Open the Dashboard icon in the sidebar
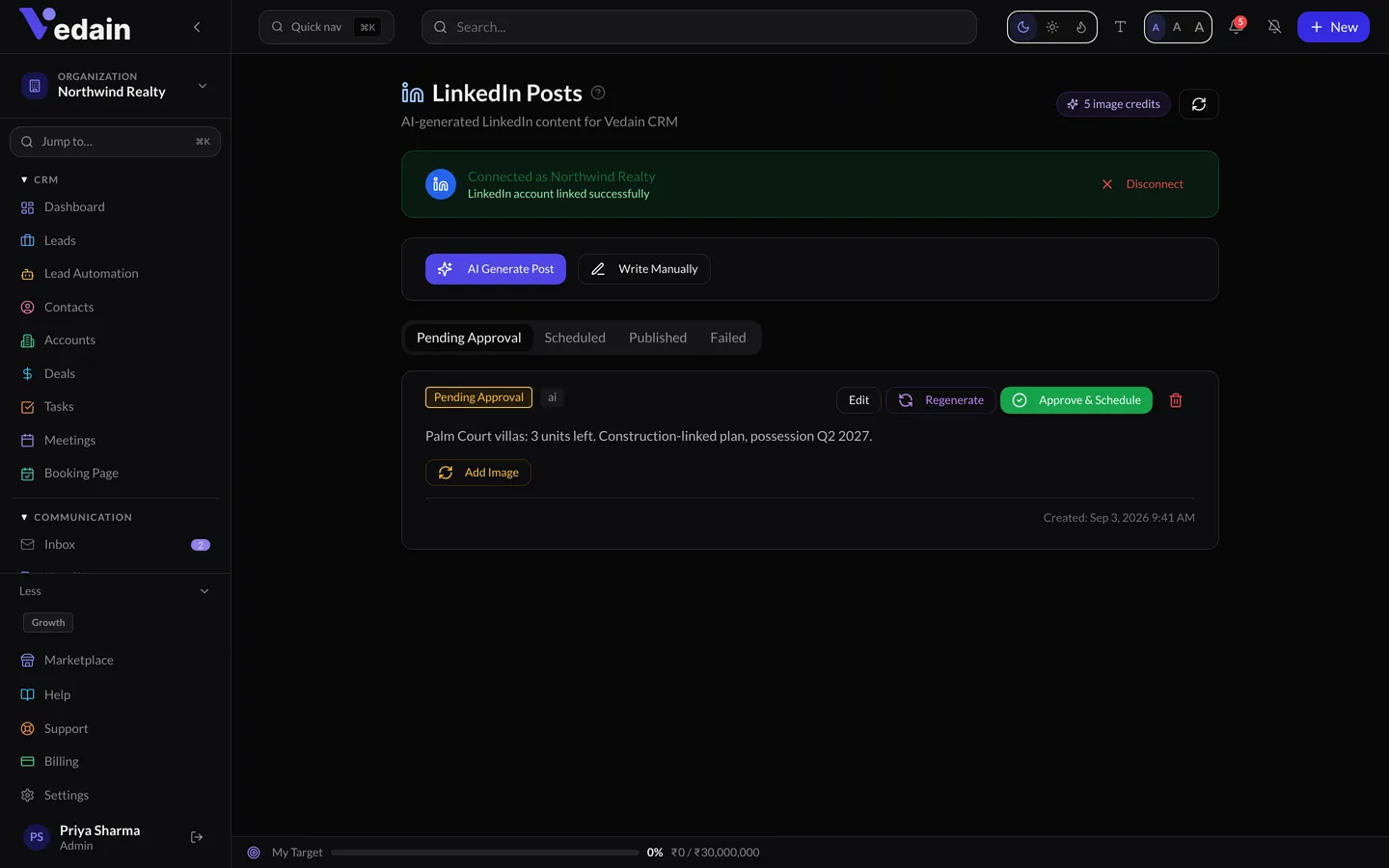Image resolution: width=1389 pixels, height=868 pixels. pyautogui.click(x=27, y=207)
